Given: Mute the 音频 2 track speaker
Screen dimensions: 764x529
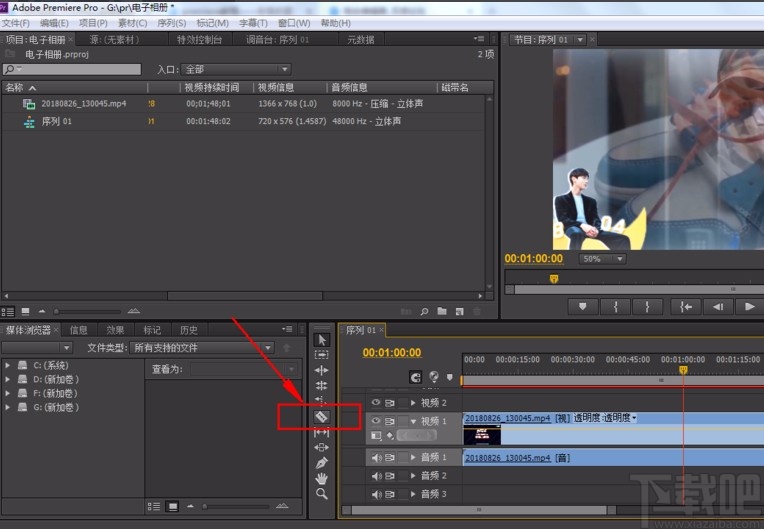Looking at the screenshot, I should coord(377,476).
